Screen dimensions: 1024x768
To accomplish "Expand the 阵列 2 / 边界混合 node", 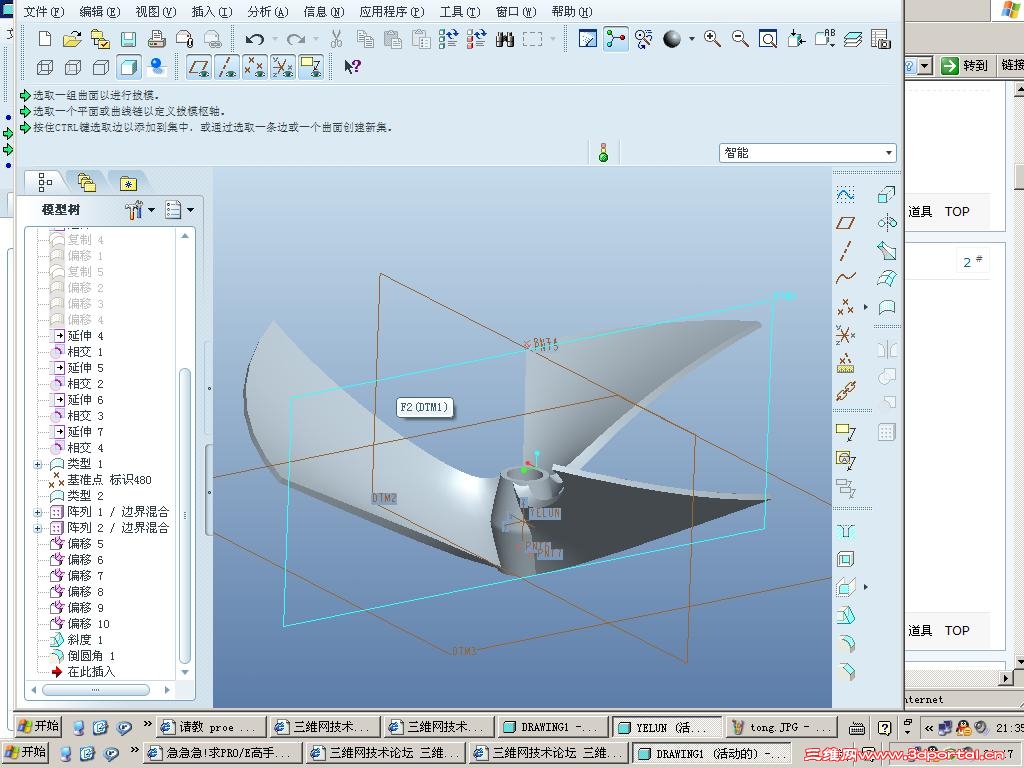I will coord(38,528).
